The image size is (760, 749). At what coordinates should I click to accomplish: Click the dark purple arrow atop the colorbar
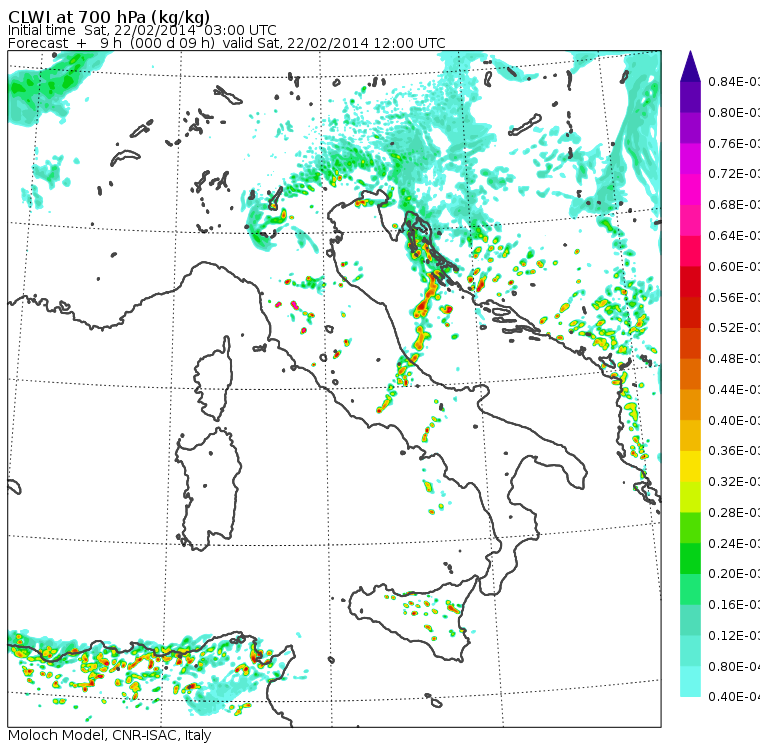(691, 68)
